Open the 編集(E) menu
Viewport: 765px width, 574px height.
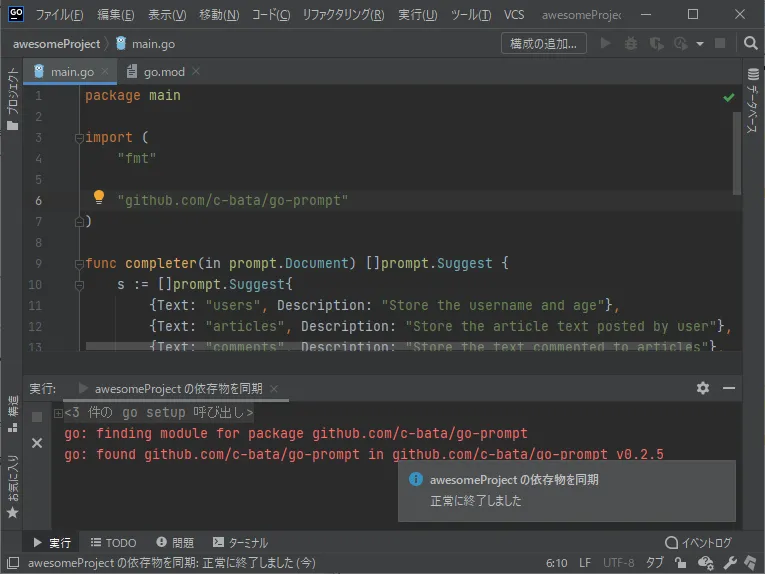pyautogui.click(x=116, y=15)
